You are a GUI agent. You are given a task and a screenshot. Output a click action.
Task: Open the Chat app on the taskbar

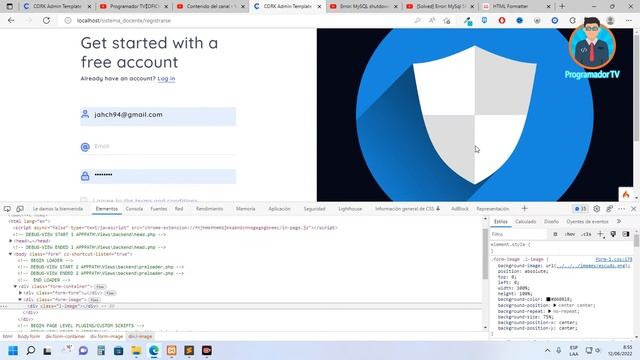[83, 351]
